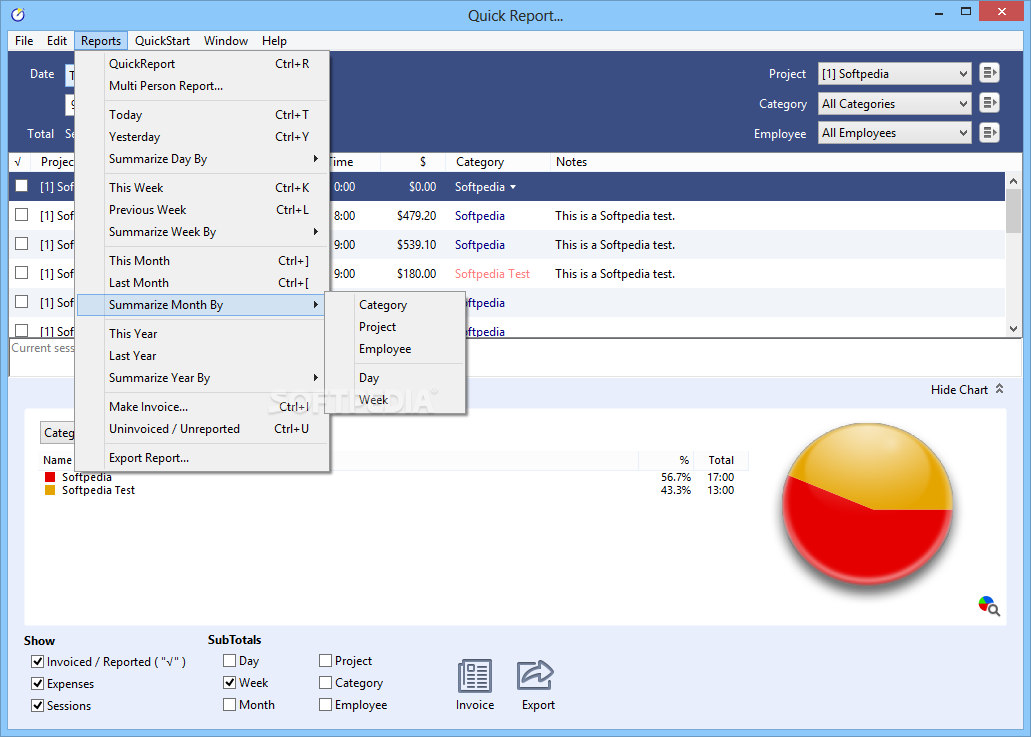The width and height of the screenshot is (1031, 737).
Task: Click the Category filter list icon
Action: tap(989, 103)
